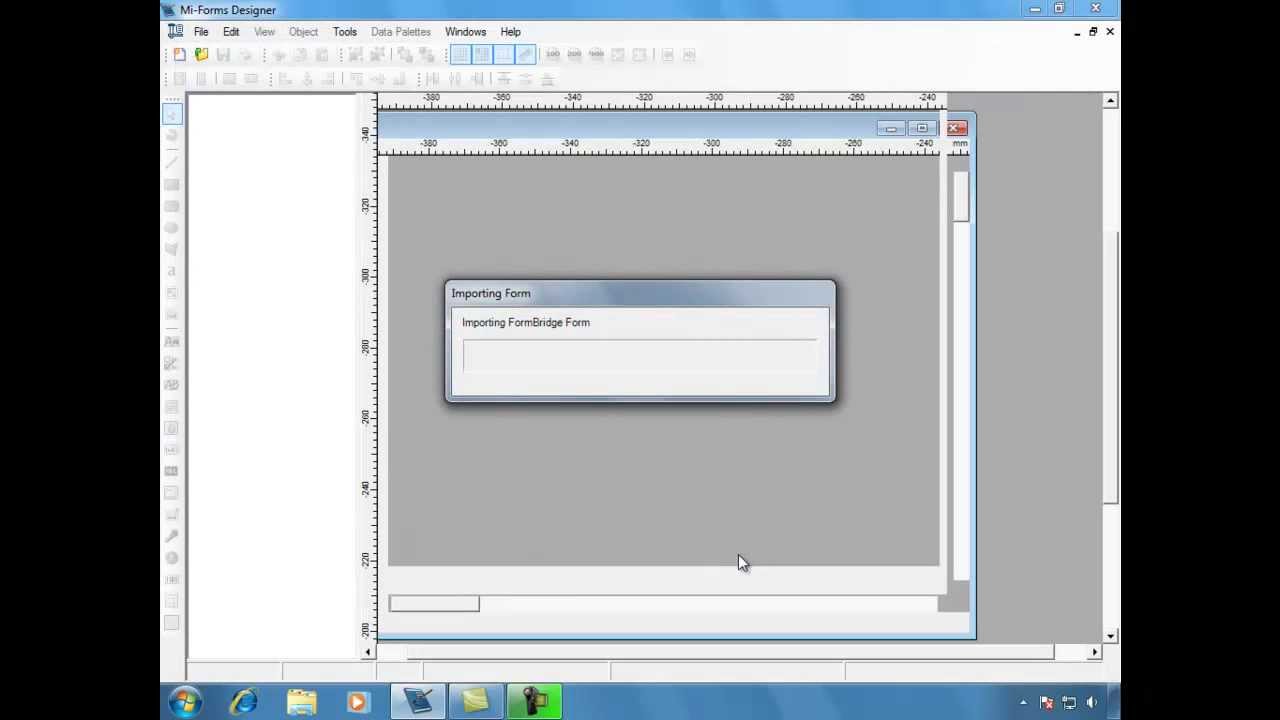Screen dimensions: 1280x720
Task: Open the Windows Start menu orb
Action: [186, 702]
